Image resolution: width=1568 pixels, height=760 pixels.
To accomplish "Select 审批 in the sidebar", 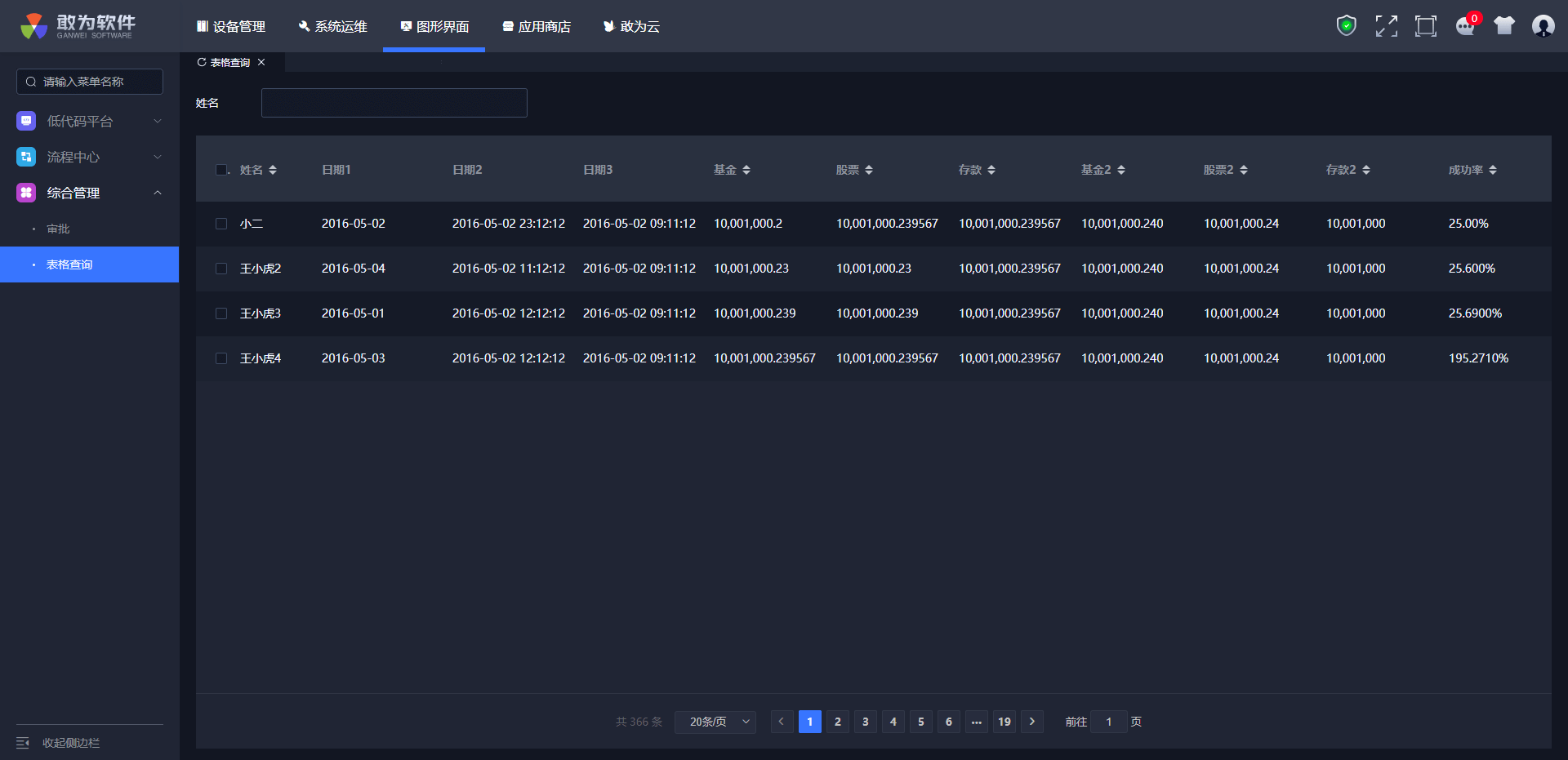I will pyautogui.click(x=59, y=229).
